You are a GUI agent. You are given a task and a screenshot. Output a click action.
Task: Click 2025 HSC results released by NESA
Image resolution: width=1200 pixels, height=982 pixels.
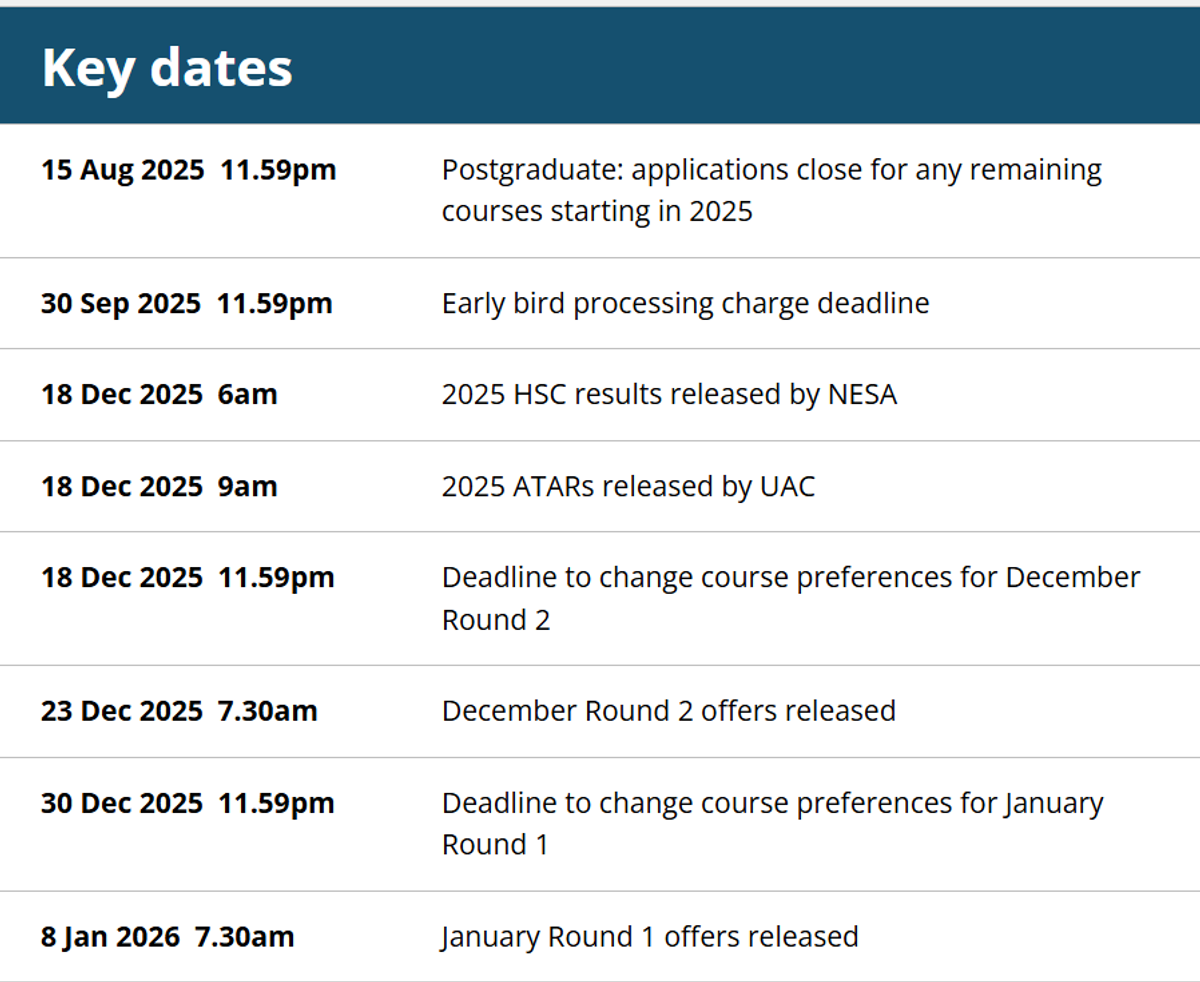pyautogui.click(x=669, y=394)
